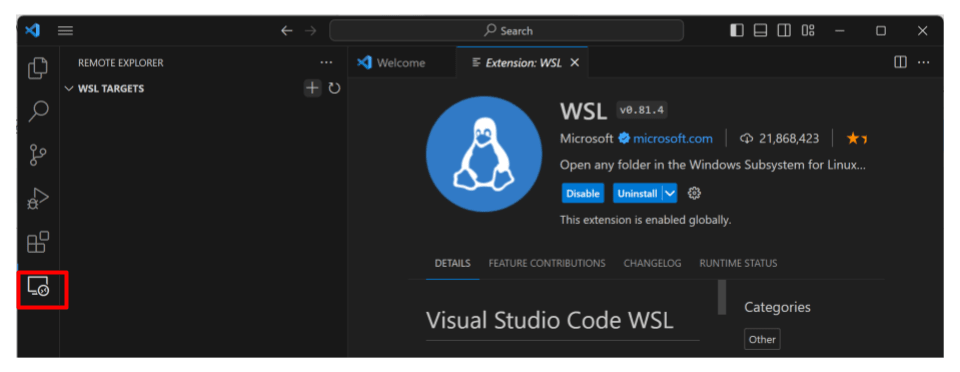
Task: Toggle the secondary side bar layout icon
Action: [x=784, y=30]
